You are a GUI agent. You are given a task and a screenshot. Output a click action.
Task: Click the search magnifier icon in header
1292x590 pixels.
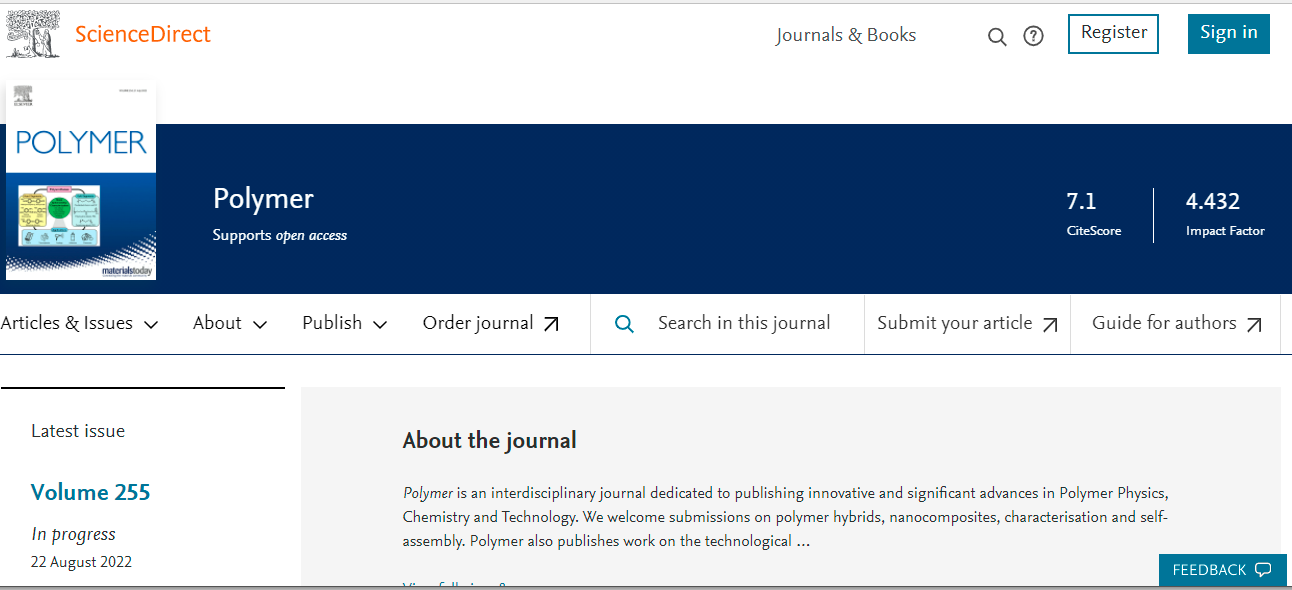click(997, 37)
